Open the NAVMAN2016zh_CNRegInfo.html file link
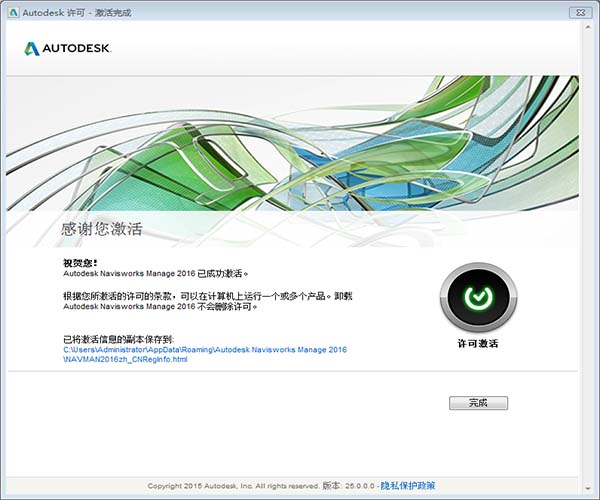This screenshot has width=600, height=500. click(x=125, y=359)
